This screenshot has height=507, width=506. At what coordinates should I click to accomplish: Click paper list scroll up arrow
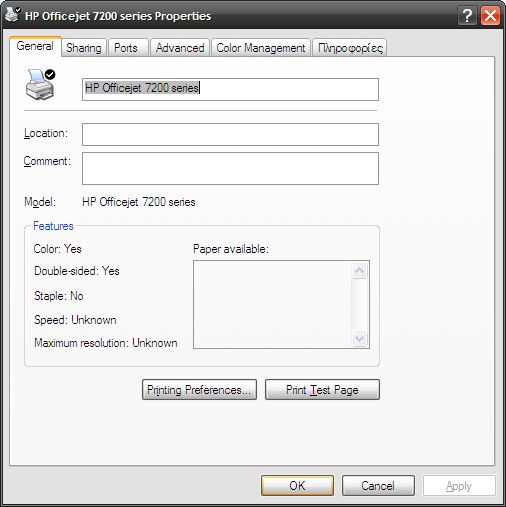[x=359, y=270]
